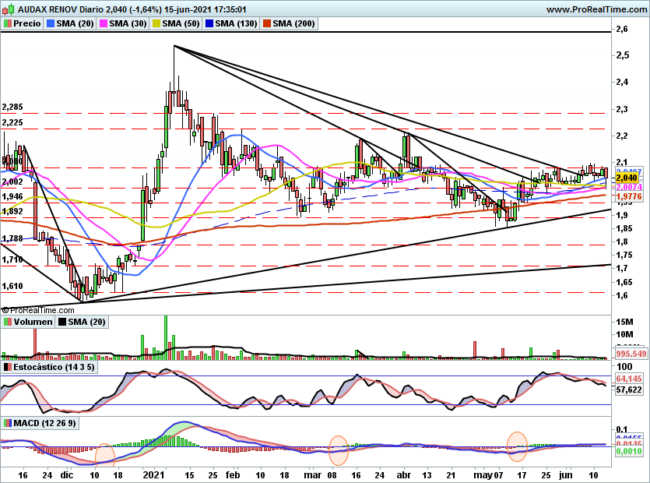
Task: Click the 100 tick on stochastic axis
Action: pyautogui.click(x=625, y=366)
